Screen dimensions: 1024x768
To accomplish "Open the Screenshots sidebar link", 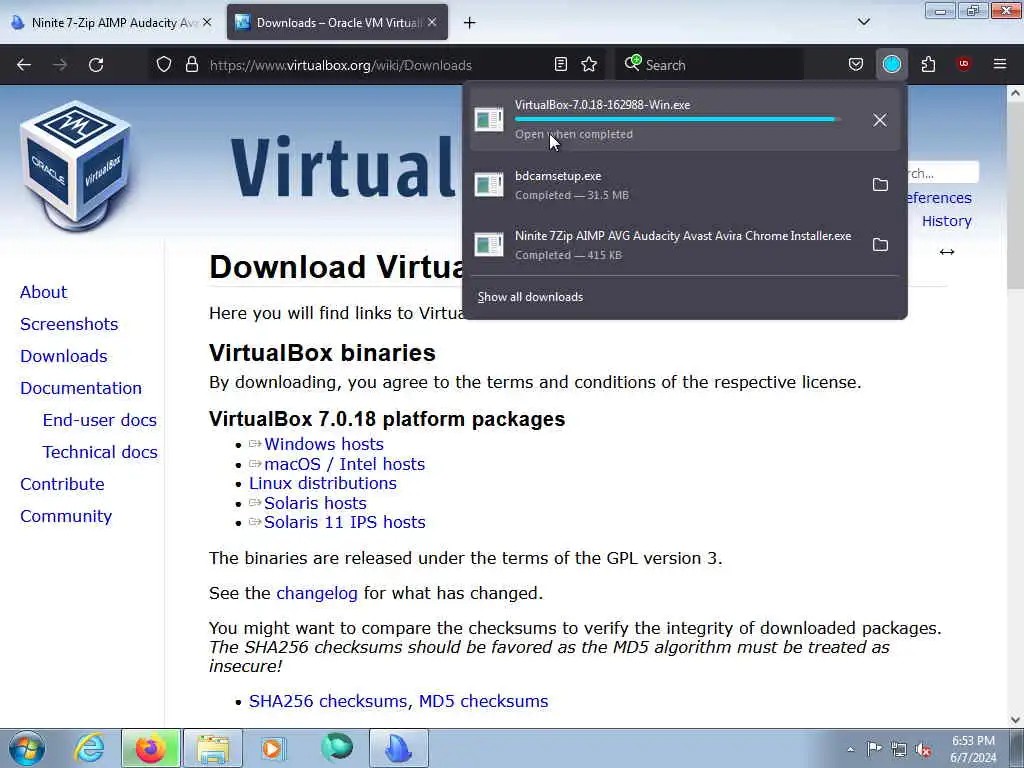I will (69, 324).
